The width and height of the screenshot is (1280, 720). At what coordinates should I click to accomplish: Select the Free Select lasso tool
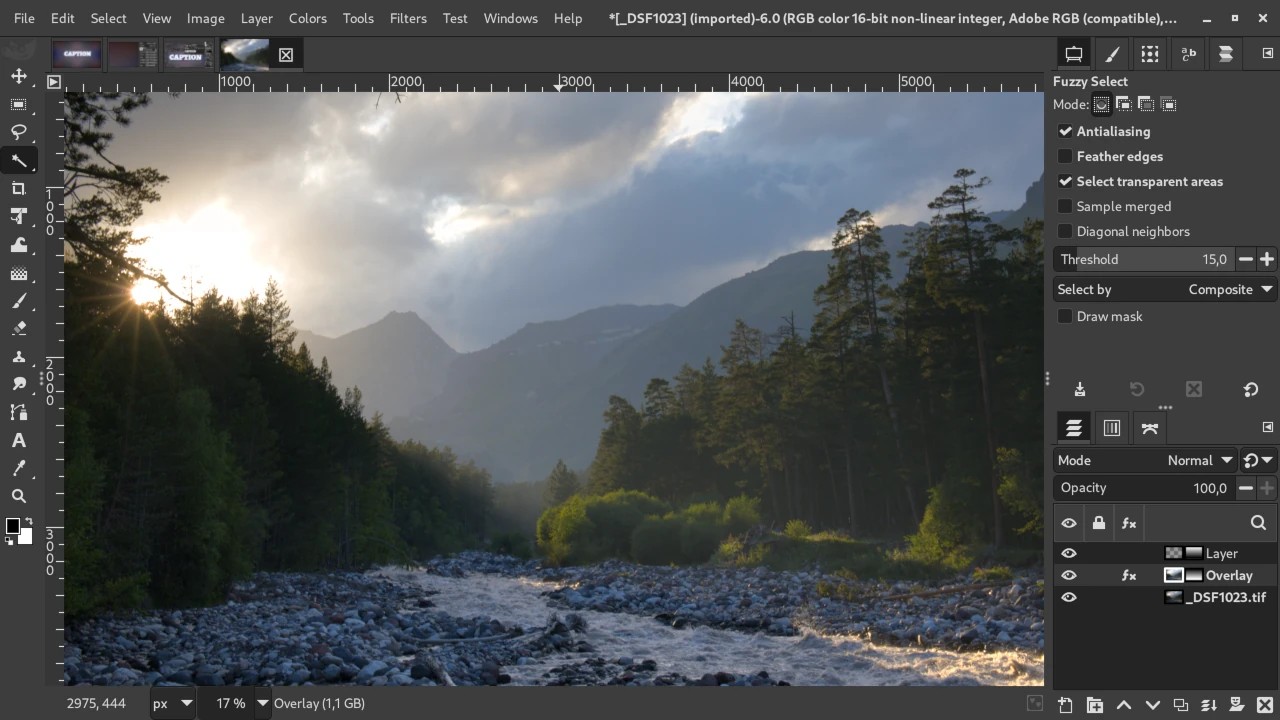point(18,132)
